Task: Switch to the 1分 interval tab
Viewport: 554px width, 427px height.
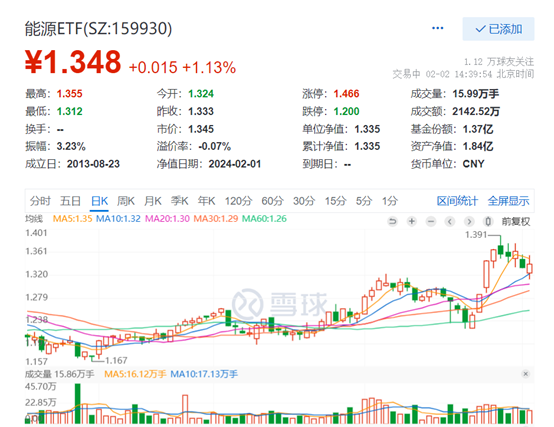Action: (390, 201)
